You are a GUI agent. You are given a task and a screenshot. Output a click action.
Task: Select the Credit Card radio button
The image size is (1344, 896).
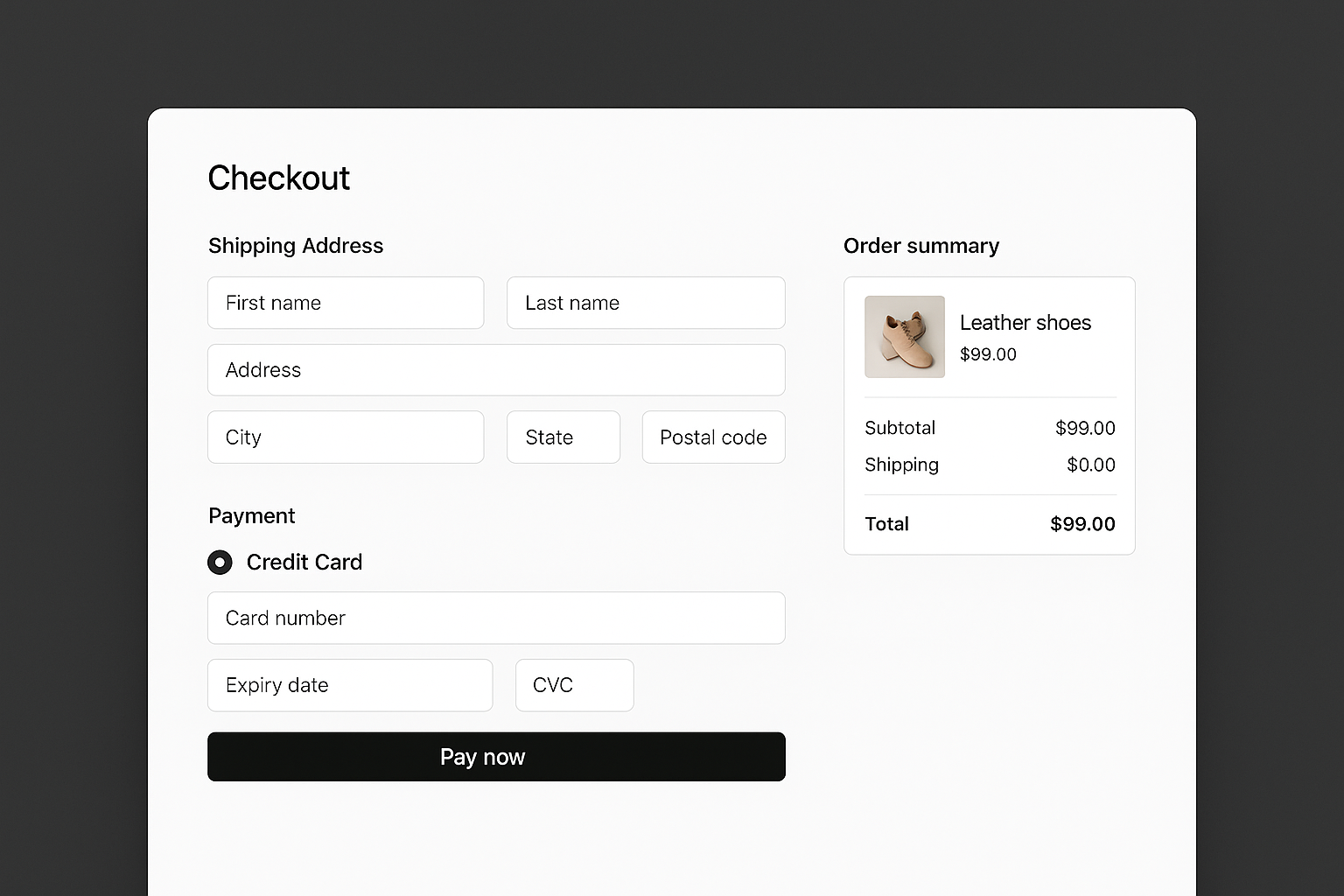click(220, 562)
